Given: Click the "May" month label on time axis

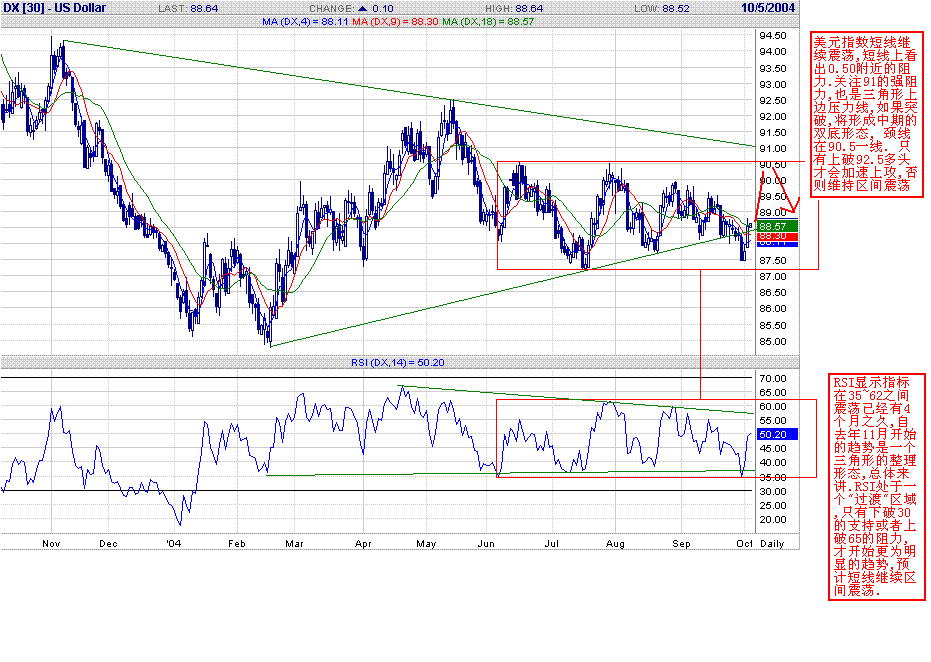Looking at the screenshot, I should click(x=426, y=543).
